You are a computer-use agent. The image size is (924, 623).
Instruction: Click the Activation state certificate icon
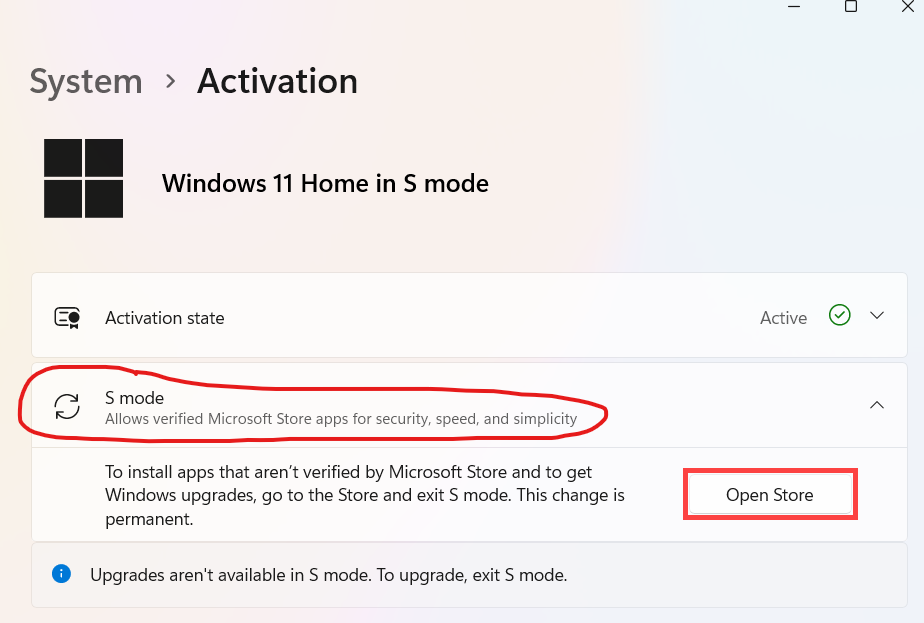point(67,318)
